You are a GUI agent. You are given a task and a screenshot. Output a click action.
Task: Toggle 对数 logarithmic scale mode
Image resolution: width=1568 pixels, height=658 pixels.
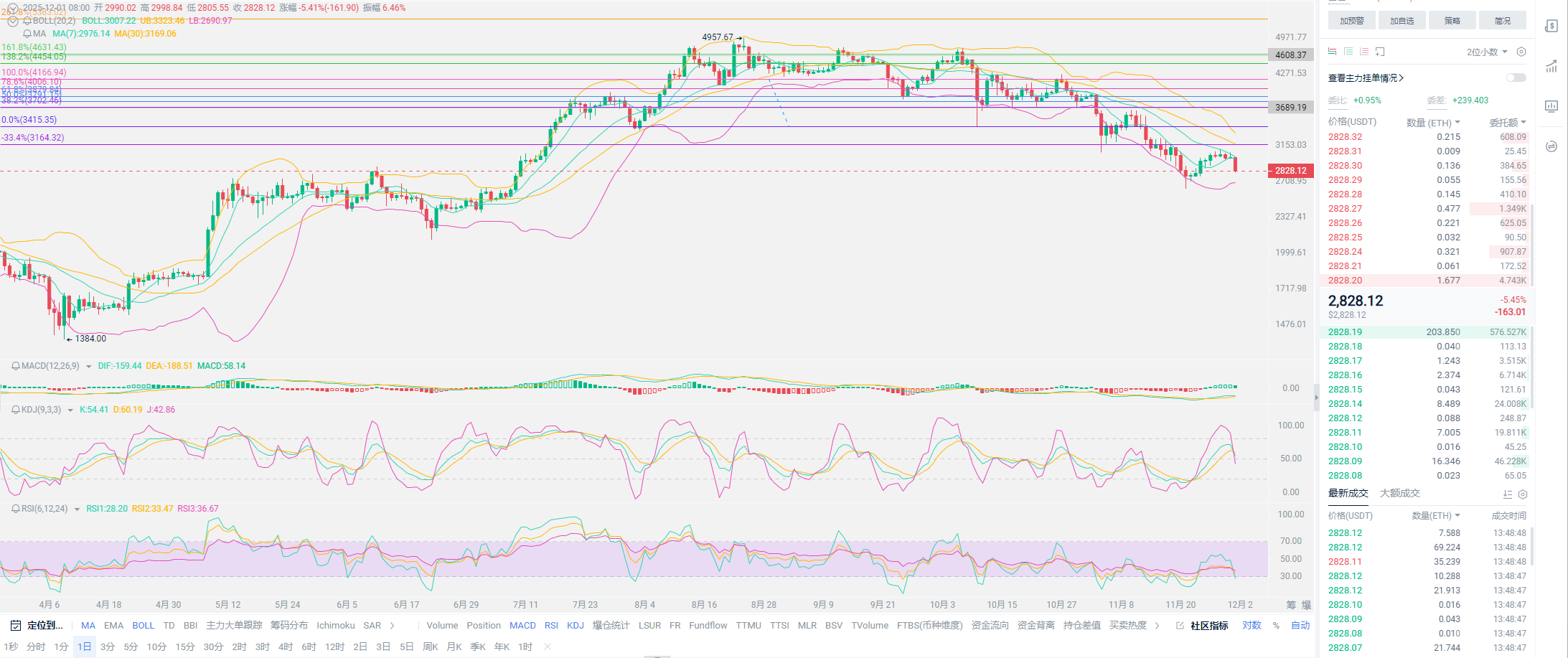[x=1252, y=626]
